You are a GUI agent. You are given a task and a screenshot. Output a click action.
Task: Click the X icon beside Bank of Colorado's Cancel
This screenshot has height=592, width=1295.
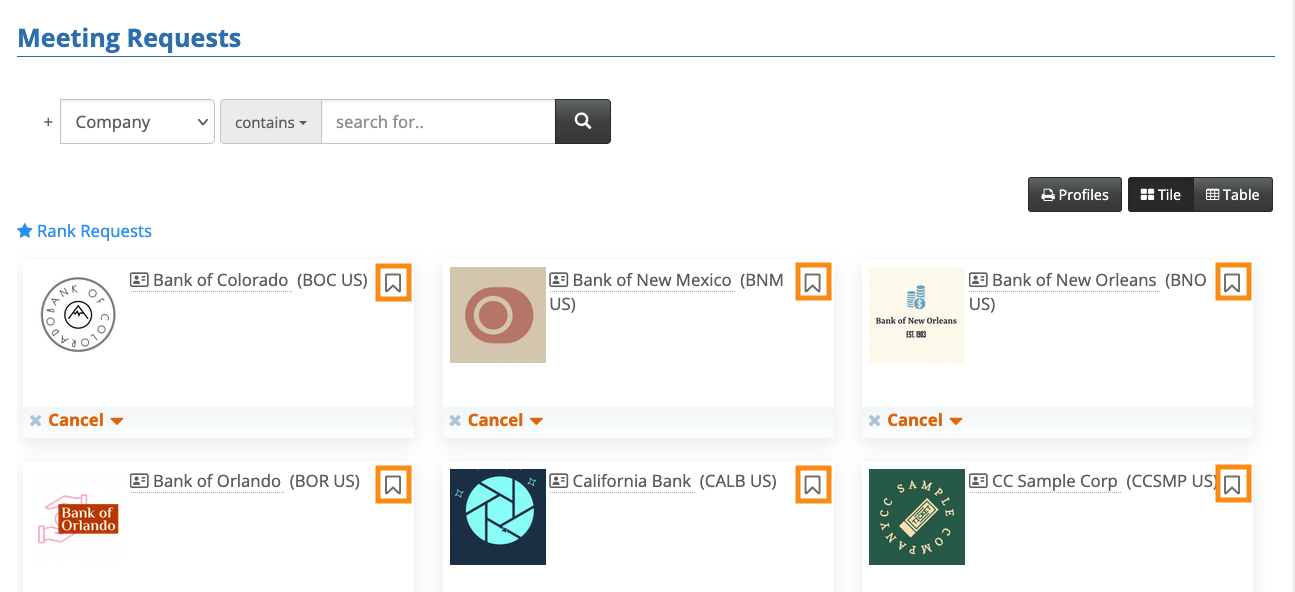click(36, 421)
